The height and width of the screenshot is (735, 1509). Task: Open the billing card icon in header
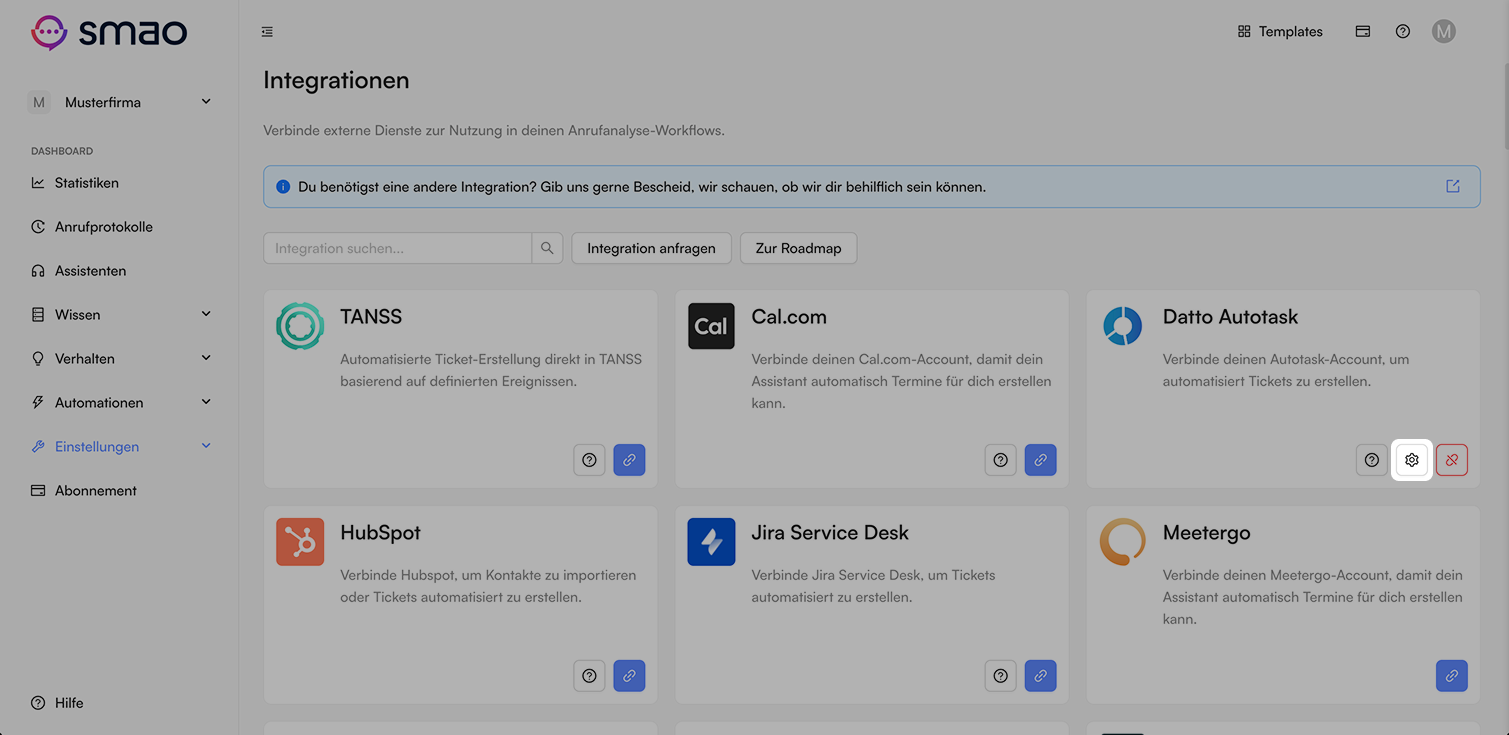pyautogui.click(x=1362, y=31)
